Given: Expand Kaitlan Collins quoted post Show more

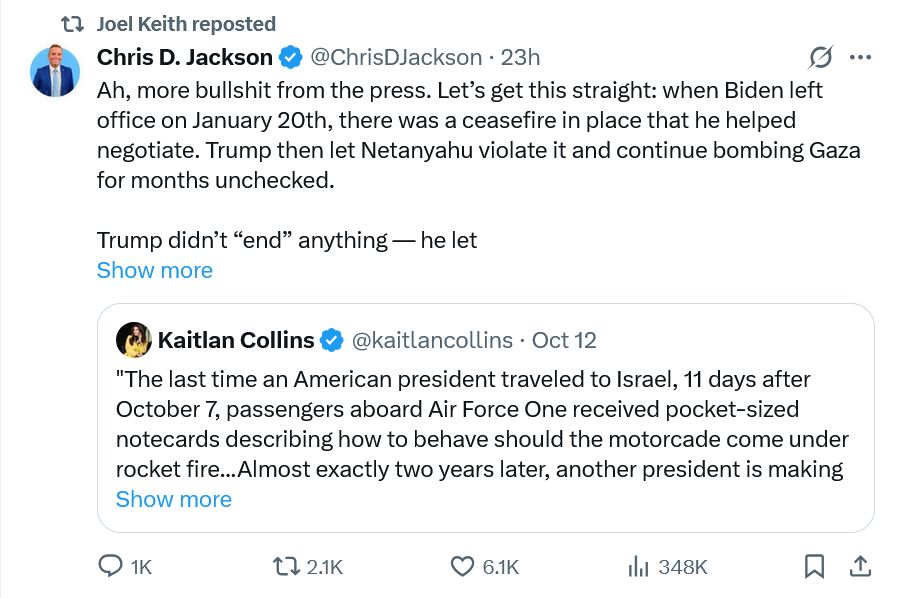Looking at the screenshot, I should point(173,499).
